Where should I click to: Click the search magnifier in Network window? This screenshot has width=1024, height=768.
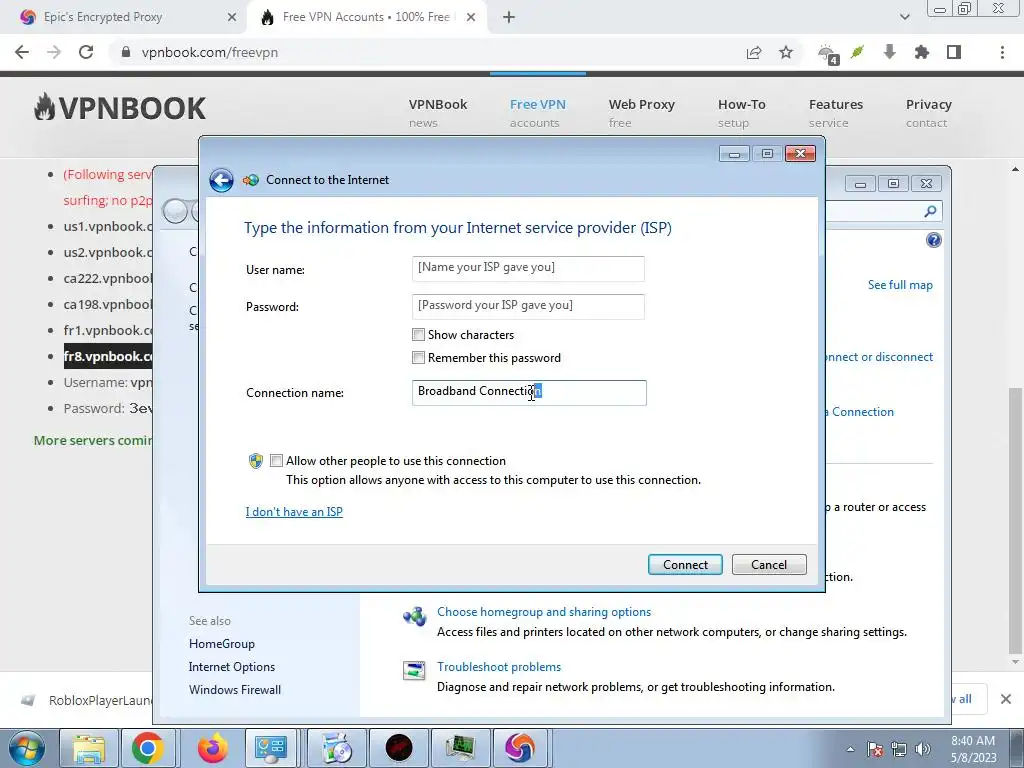pos(930,211)
